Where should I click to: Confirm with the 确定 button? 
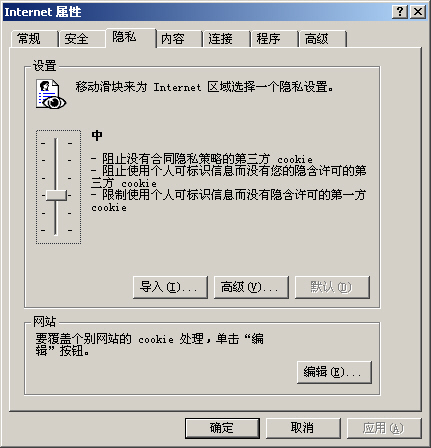[222, 428]
